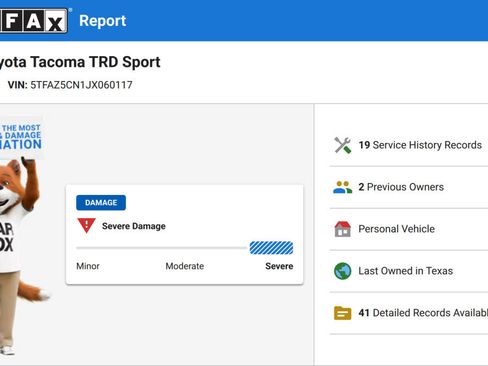Open 2 Previous Owners entry
This screenshot has height=366, width=488.
(401, 187)
